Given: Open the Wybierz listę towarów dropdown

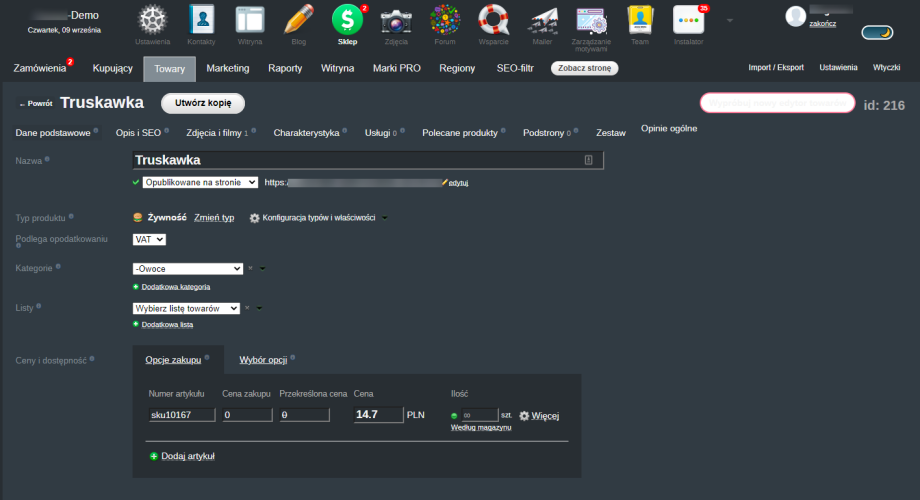Looking at the screenshot, I should pos(187,308).
